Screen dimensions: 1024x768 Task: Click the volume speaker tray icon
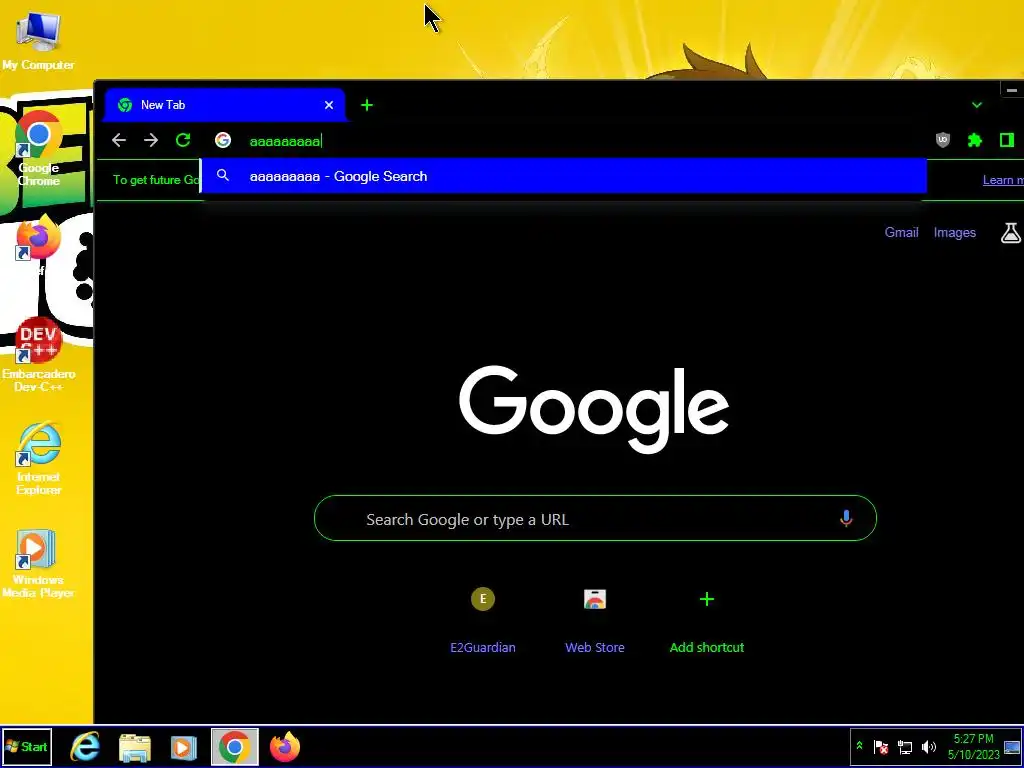pyautogui.click(x=928, y=746)
